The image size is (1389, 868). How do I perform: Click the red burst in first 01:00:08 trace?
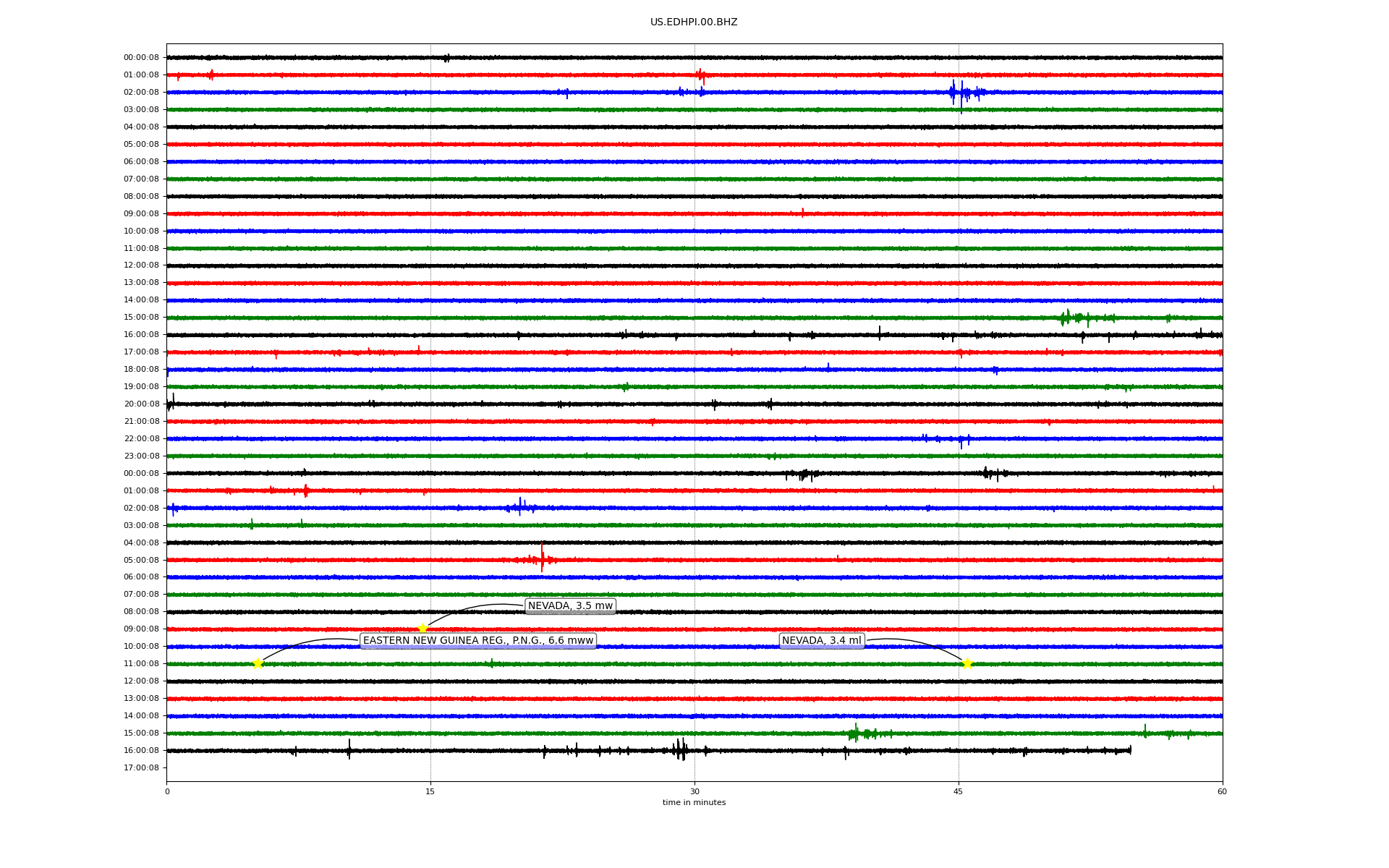point(700,75)
